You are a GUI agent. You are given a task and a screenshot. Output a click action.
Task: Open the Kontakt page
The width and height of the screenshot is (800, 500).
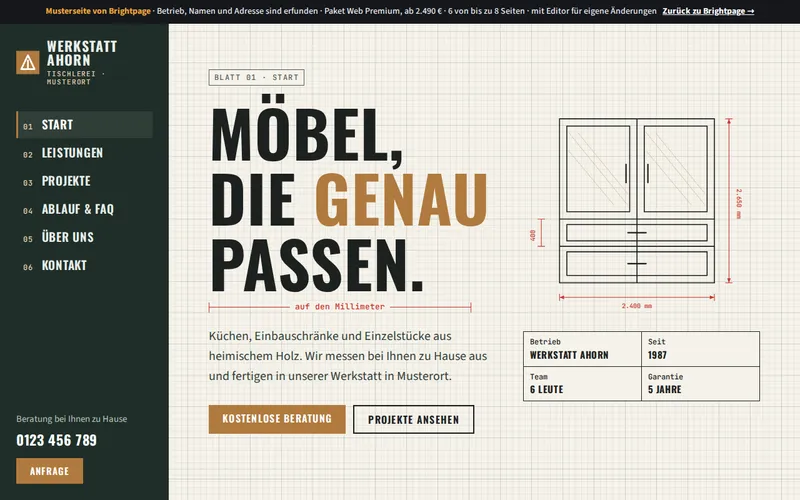[85, 265]
